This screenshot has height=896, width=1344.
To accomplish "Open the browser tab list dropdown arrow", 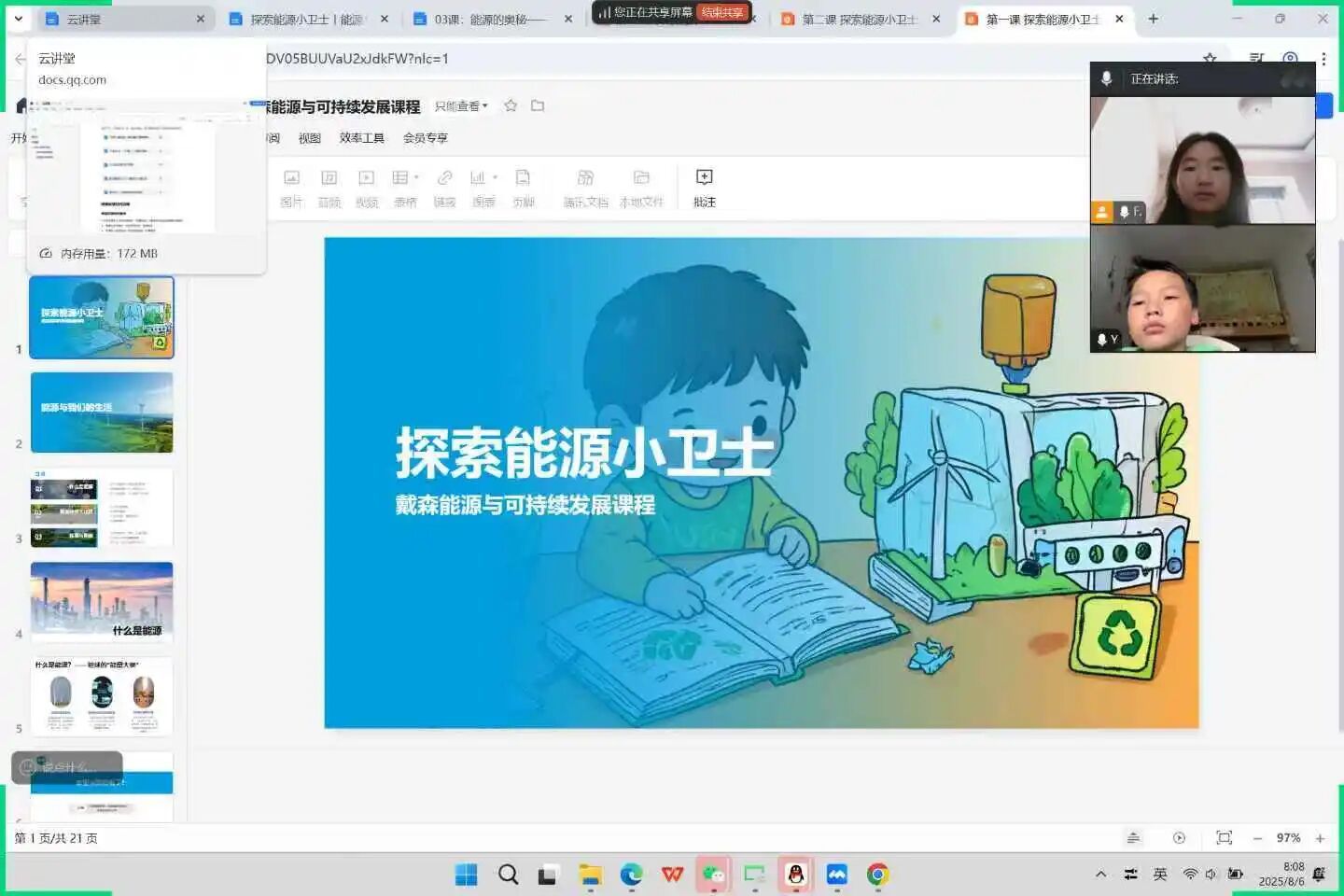I will point(18,19).
